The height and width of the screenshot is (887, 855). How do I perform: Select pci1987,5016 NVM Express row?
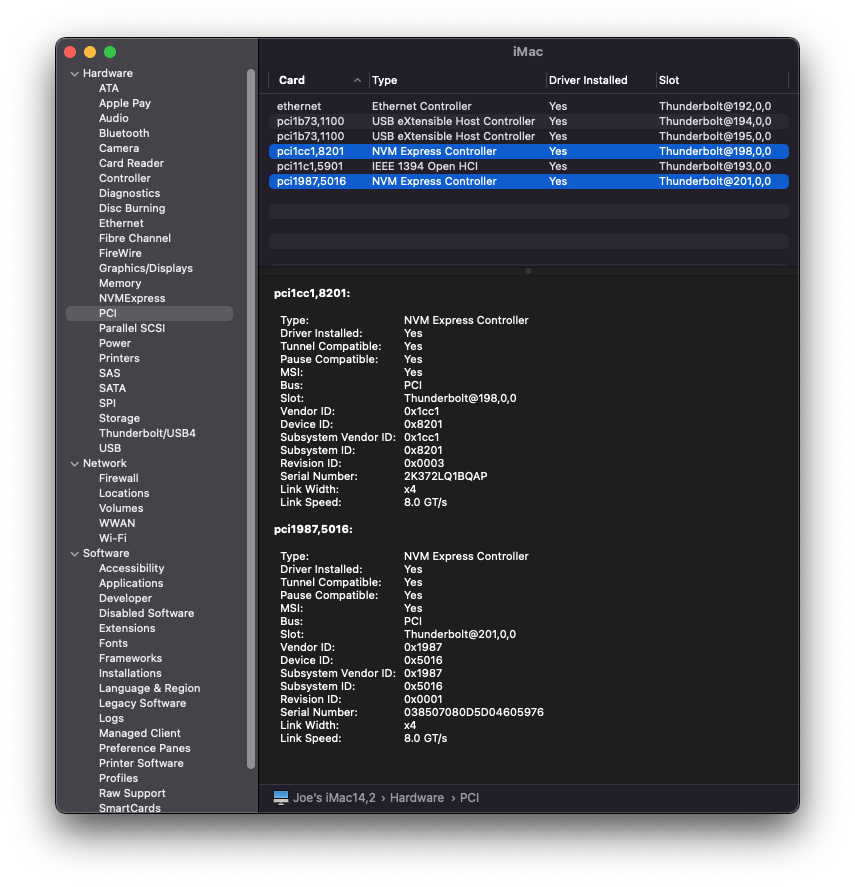[529, 181]
